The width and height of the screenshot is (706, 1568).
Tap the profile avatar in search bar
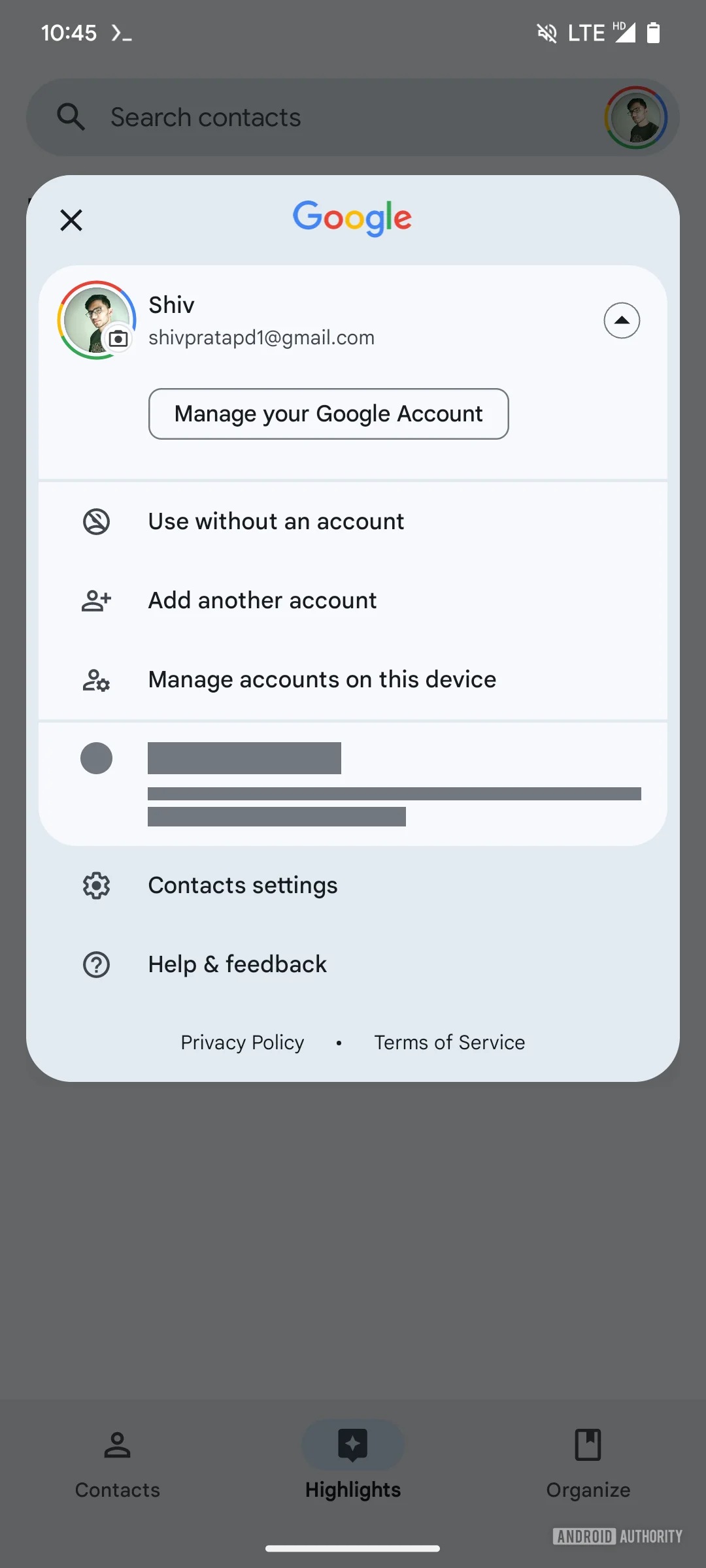coord(635,118)
